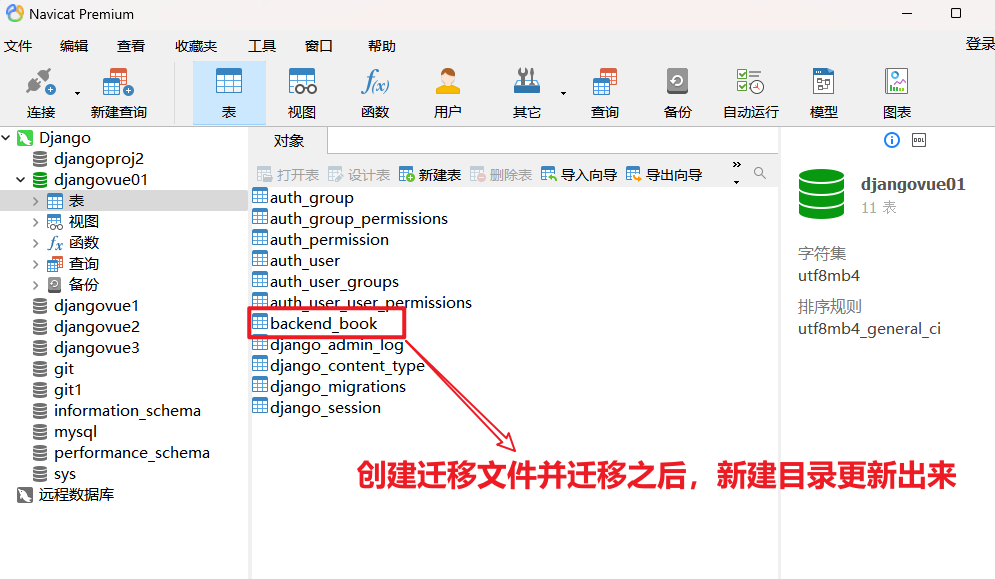Screen dimensions: 995x579
Task: Open the Charts (图表) toolbar icon
Action: [x=897, y=93]
